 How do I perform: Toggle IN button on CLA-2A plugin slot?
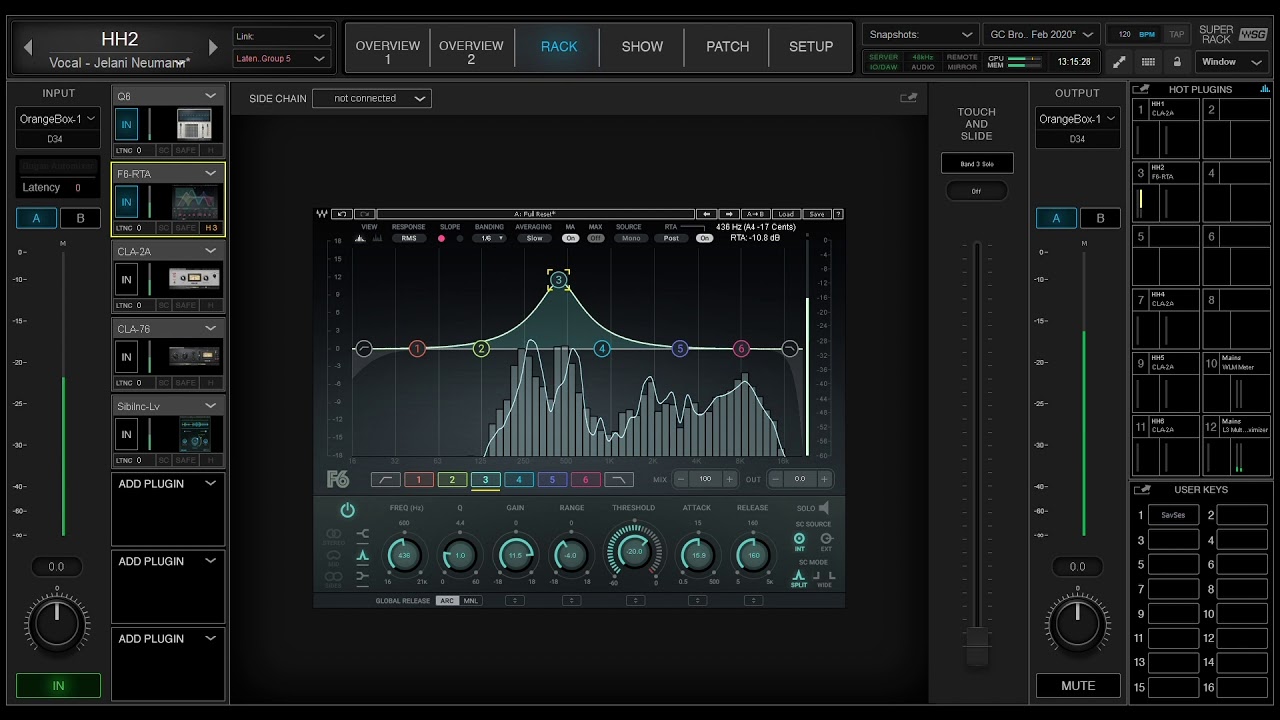coord(126,280)
